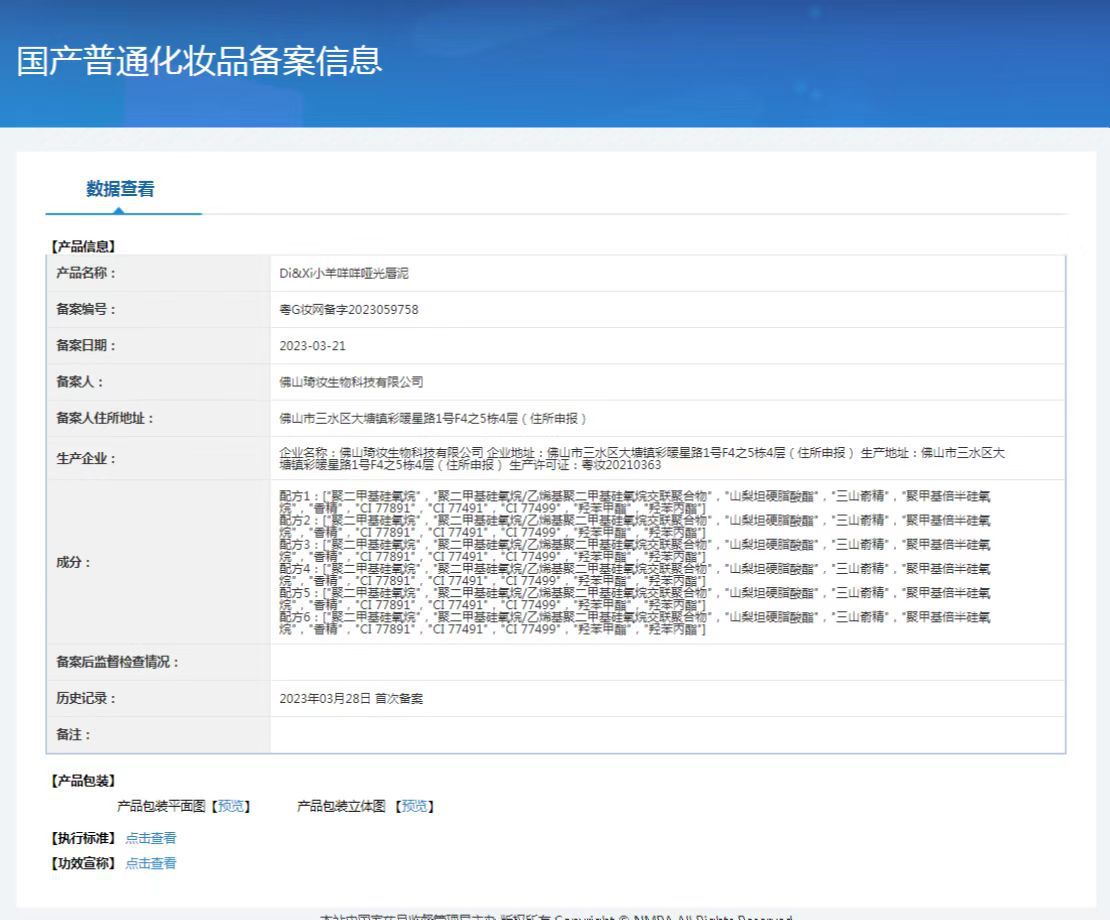Screen dimensions: 1110x920
Task: Click the 备案日期 label
Action: tap(86, 345)
